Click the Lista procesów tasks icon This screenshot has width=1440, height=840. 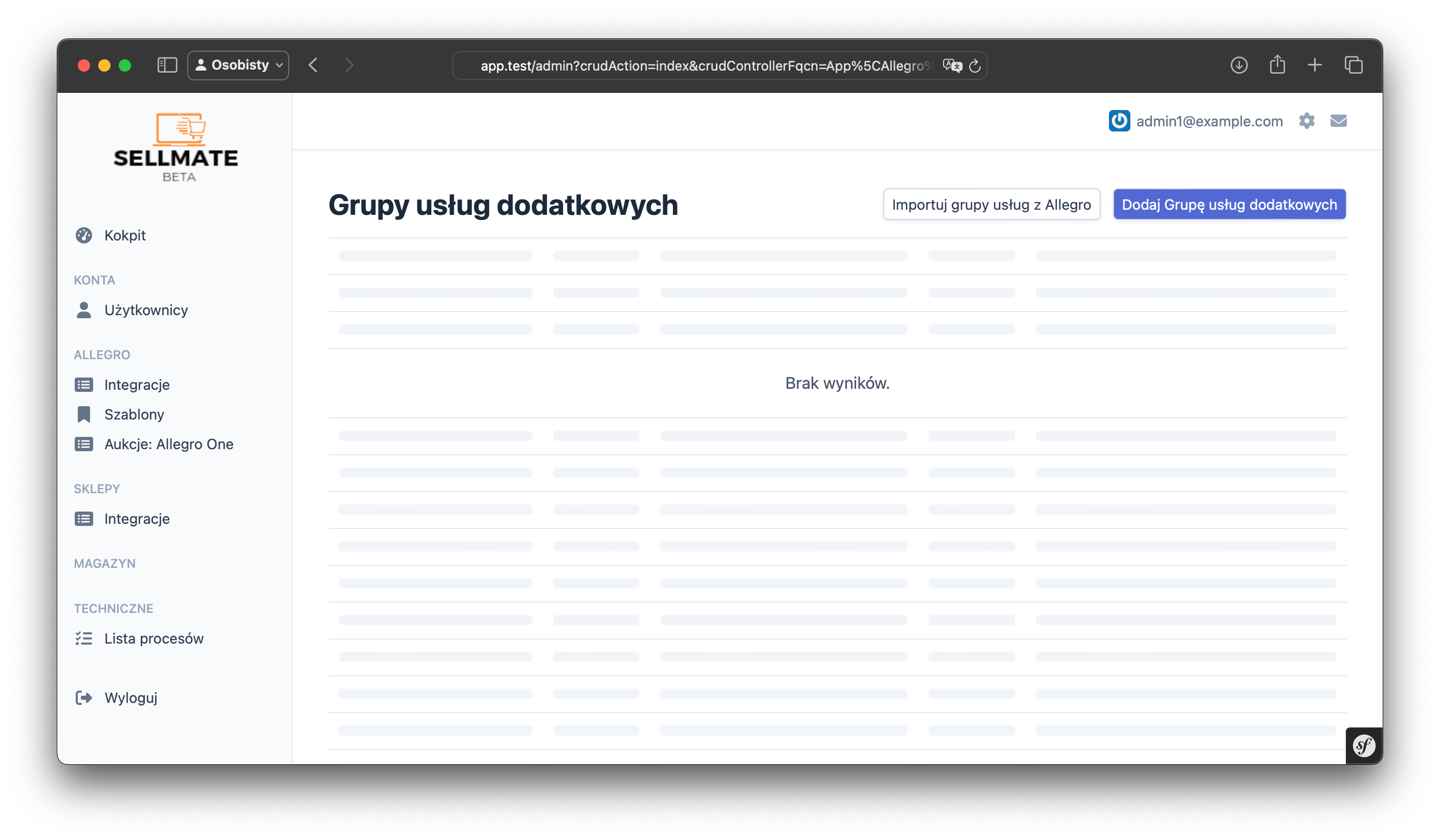(84, 638)
